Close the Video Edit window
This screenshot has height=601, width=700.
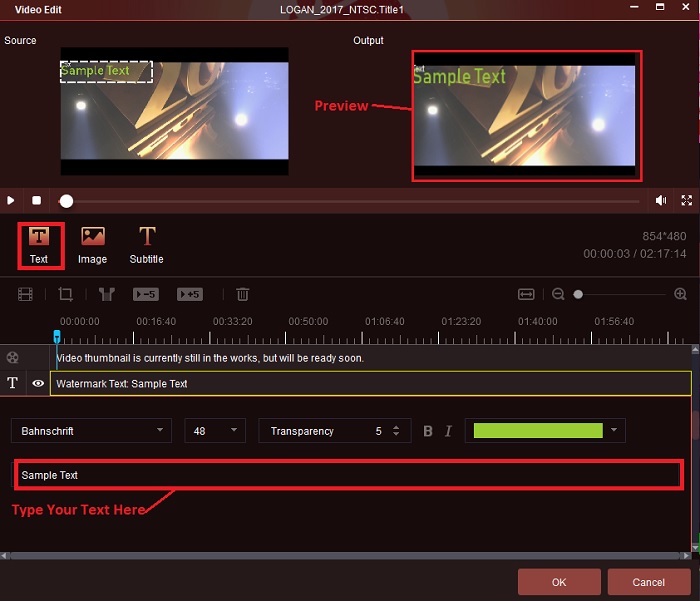point(686,7)
